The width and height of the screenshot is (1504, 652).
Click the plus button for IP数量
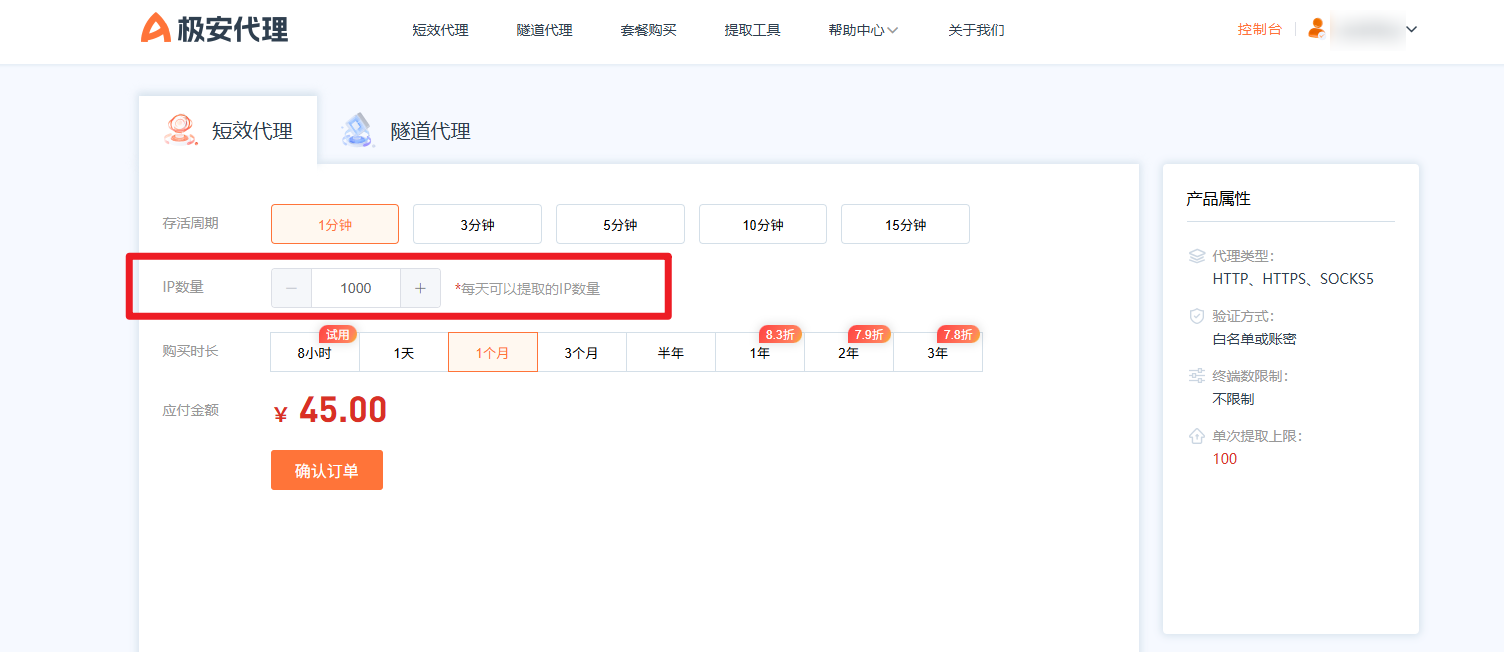point(420,288)
